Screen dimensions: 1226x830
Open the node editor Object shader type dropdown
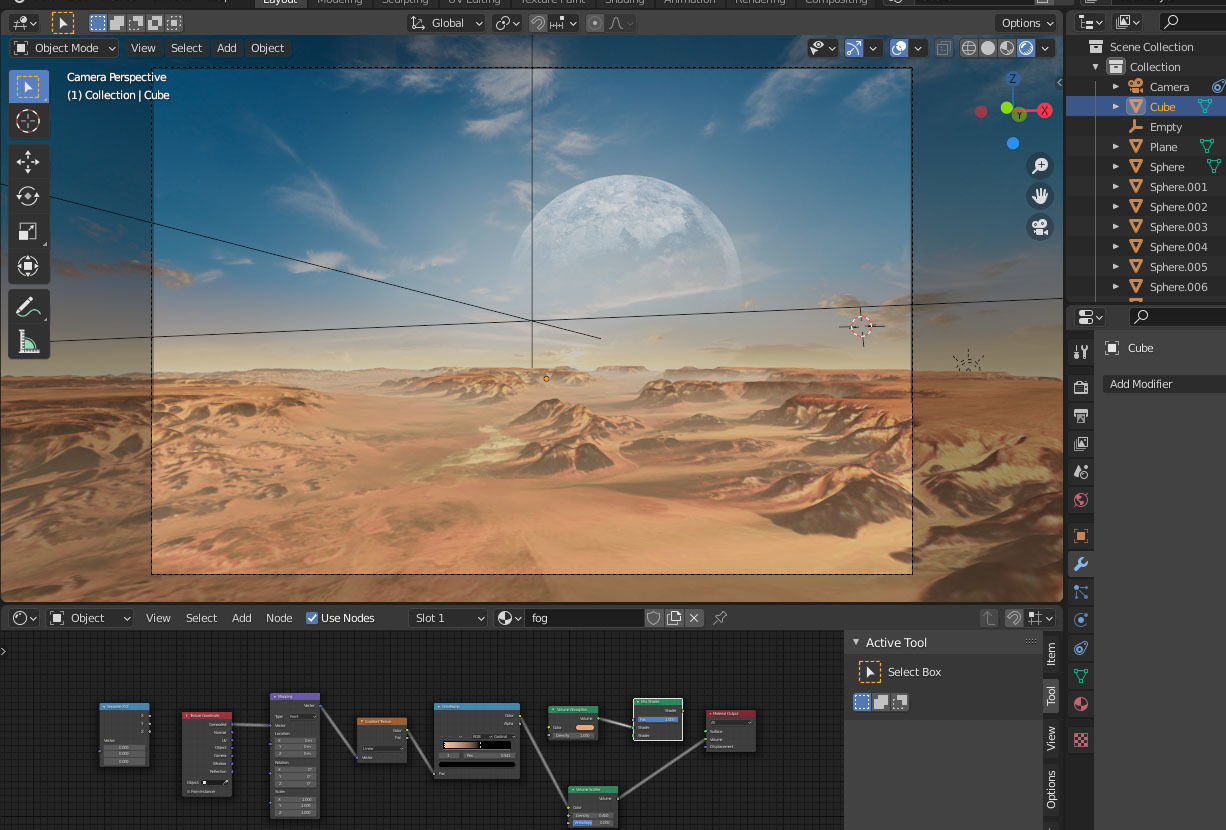(90, 618)
